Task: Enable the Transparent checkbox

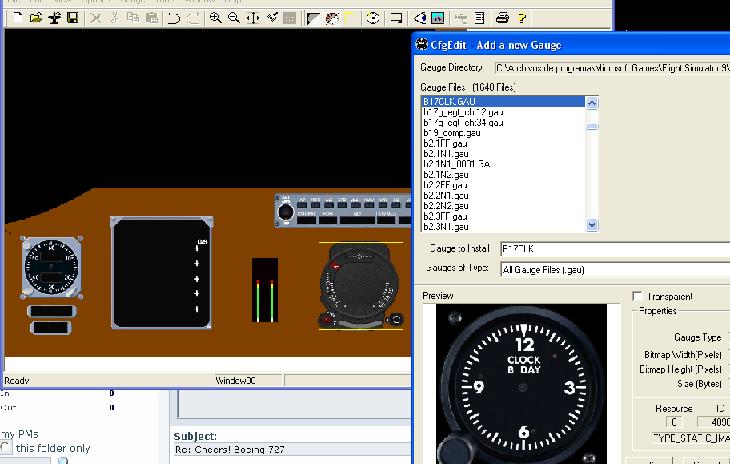Action: pyautogui.click(x=638, y=297)
